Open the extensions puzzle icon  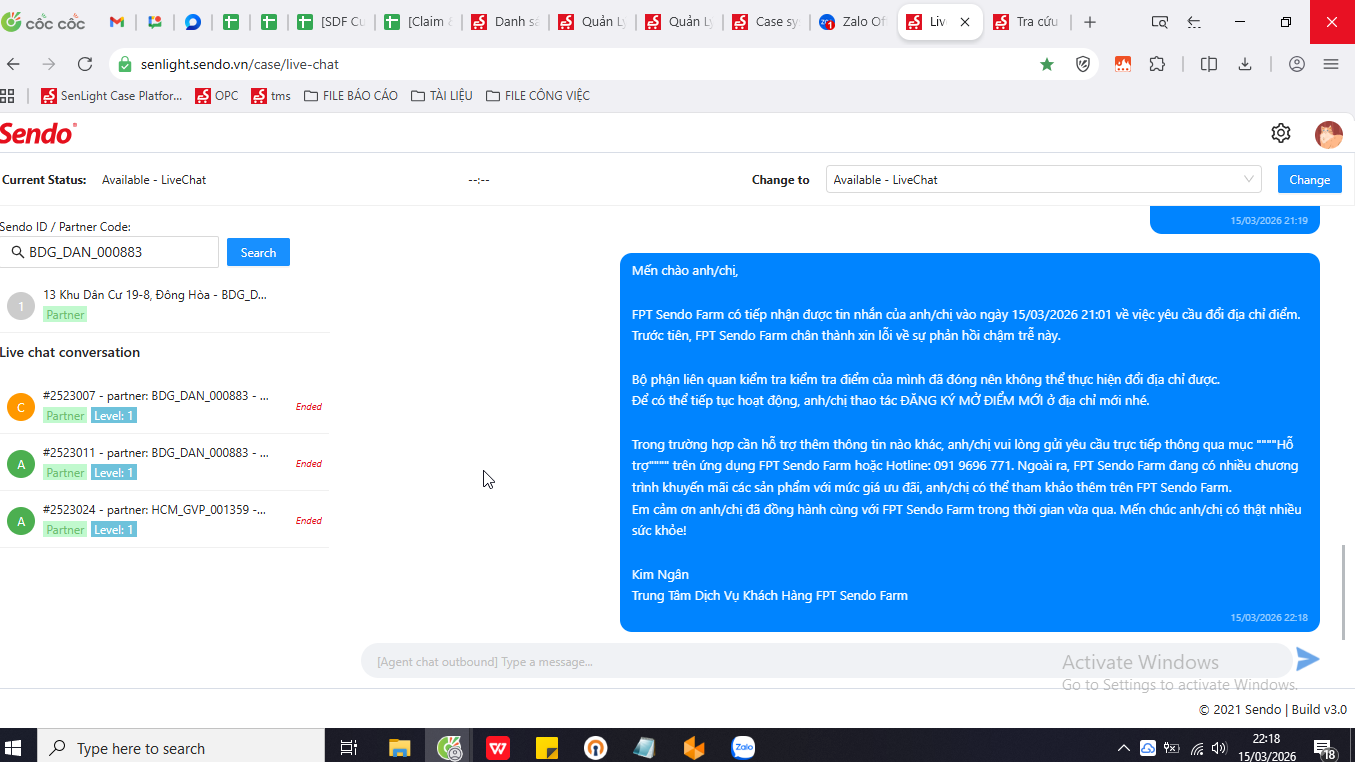pyautogui.click(x=1157, y=64)
